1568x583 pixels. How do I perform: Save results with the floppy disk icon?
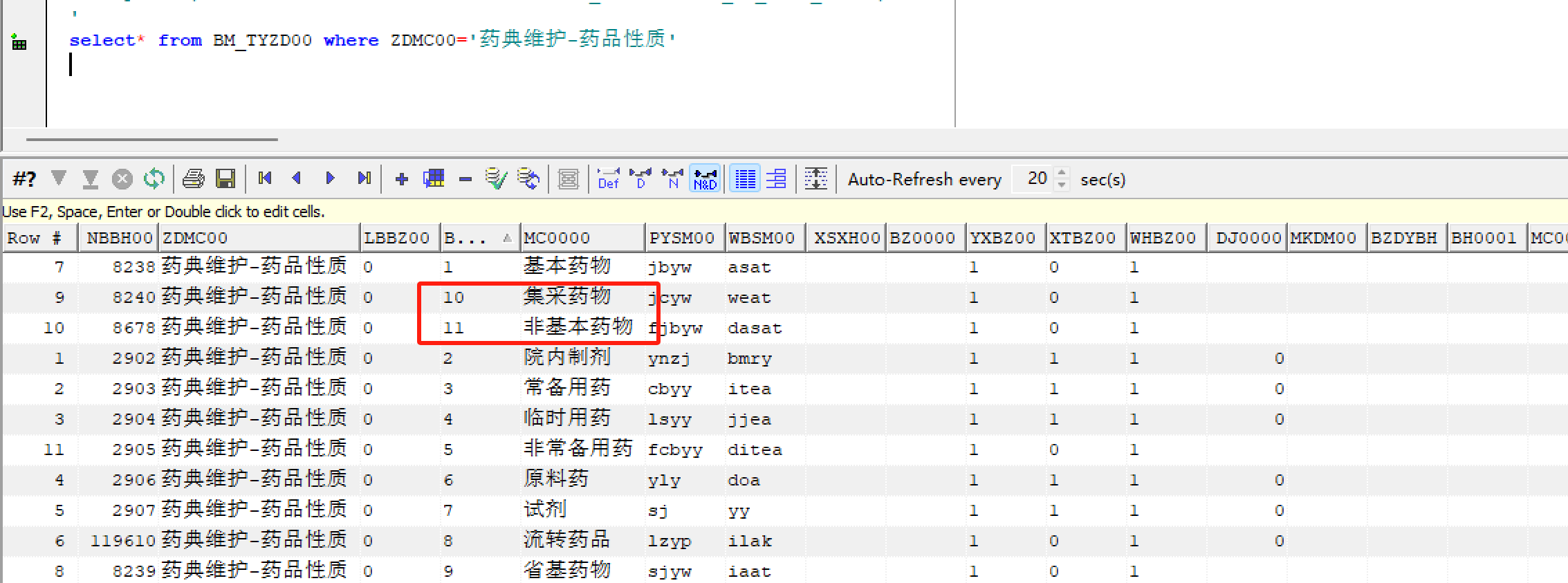tap(225, 179)
